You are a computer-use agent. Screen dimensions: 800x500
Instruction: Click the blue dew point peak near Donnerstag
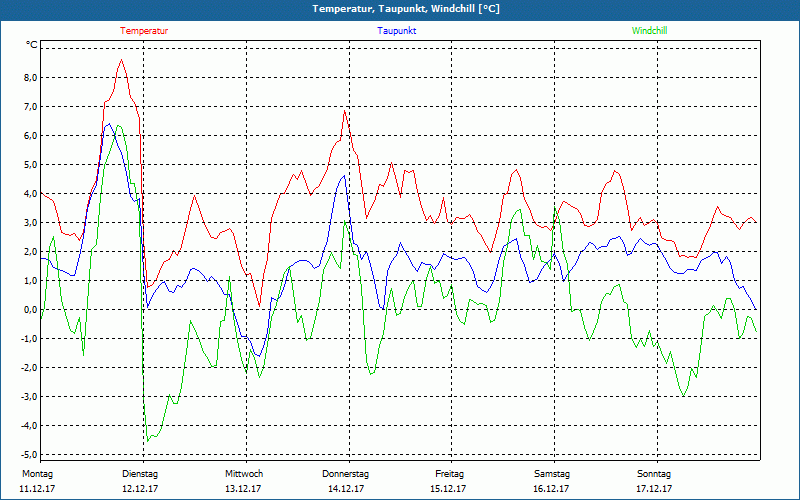344,176
